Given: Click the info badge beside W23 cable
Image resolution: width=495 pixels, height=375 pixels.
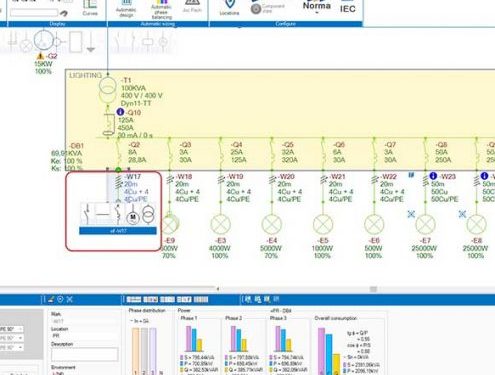Looking at the screenshot, I should click(x=433, y=176).
